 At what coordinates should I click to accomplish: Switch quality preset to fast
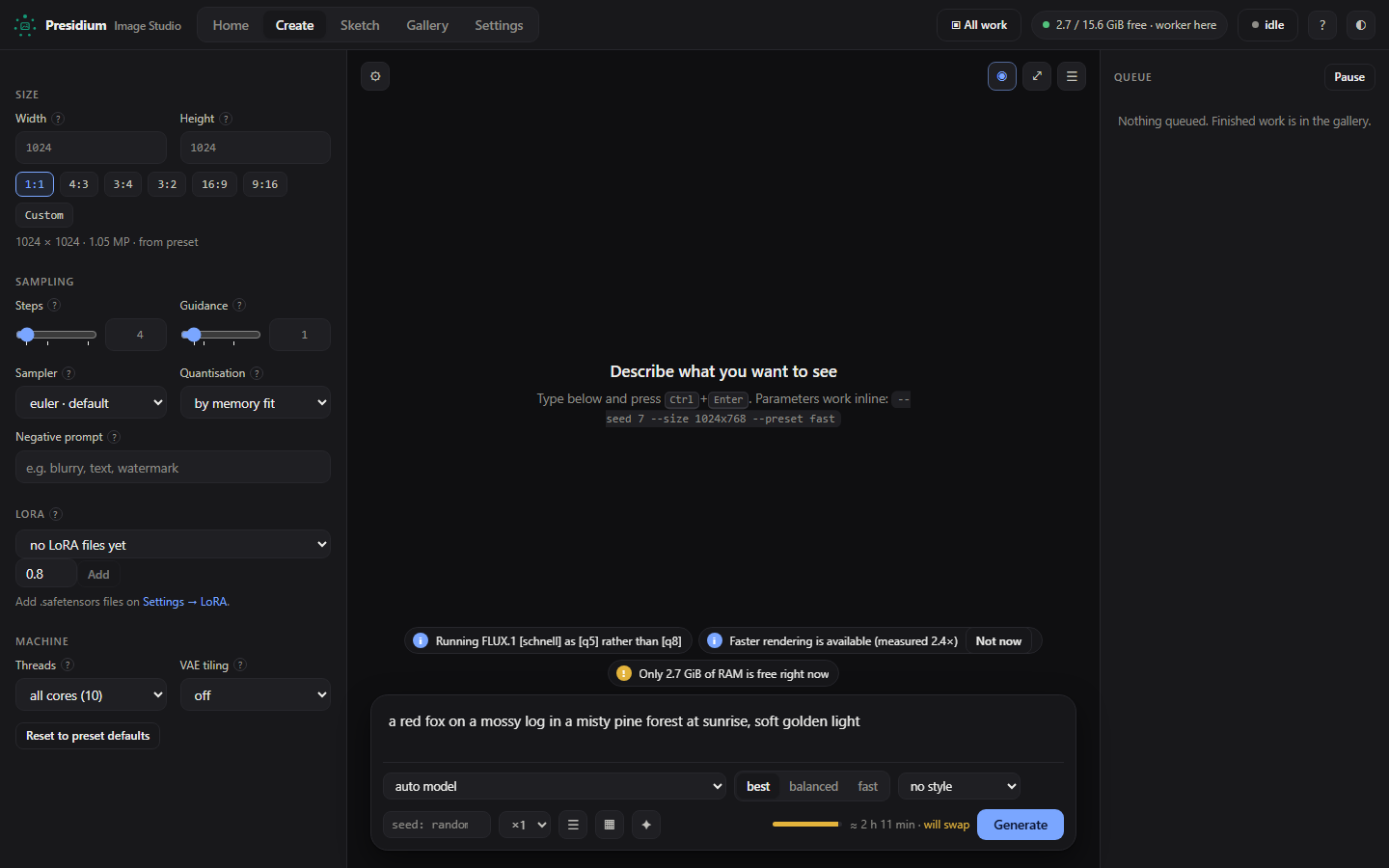click(x=868, y=786)
